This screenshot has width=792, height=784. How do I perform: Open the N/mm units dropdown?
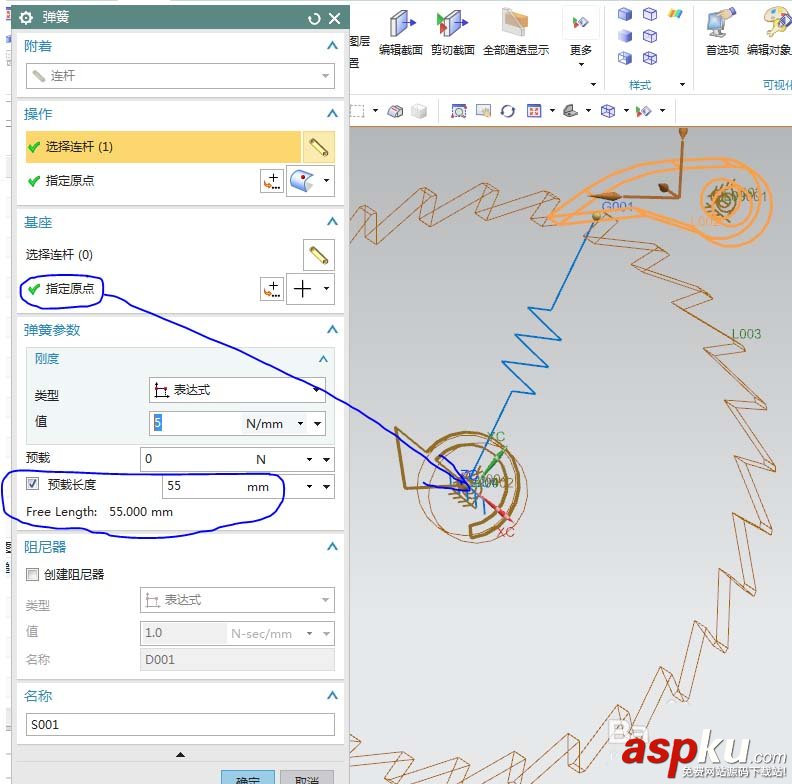coord(301,423)
